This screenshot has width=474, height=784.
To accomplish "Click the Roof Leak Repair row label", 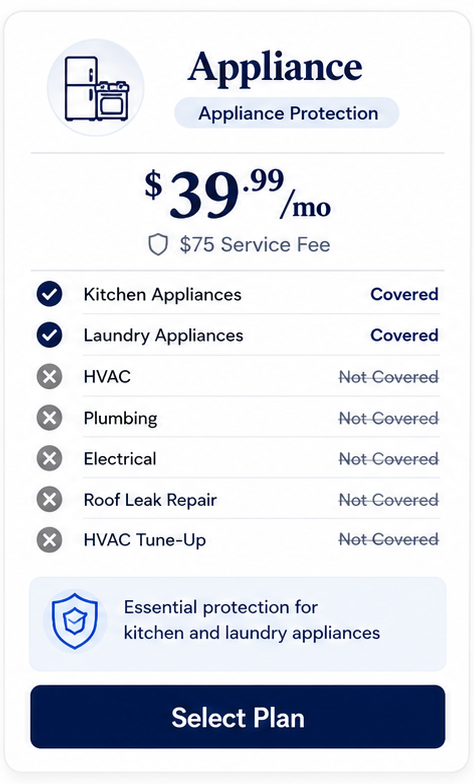I will [x=150, y=500].
